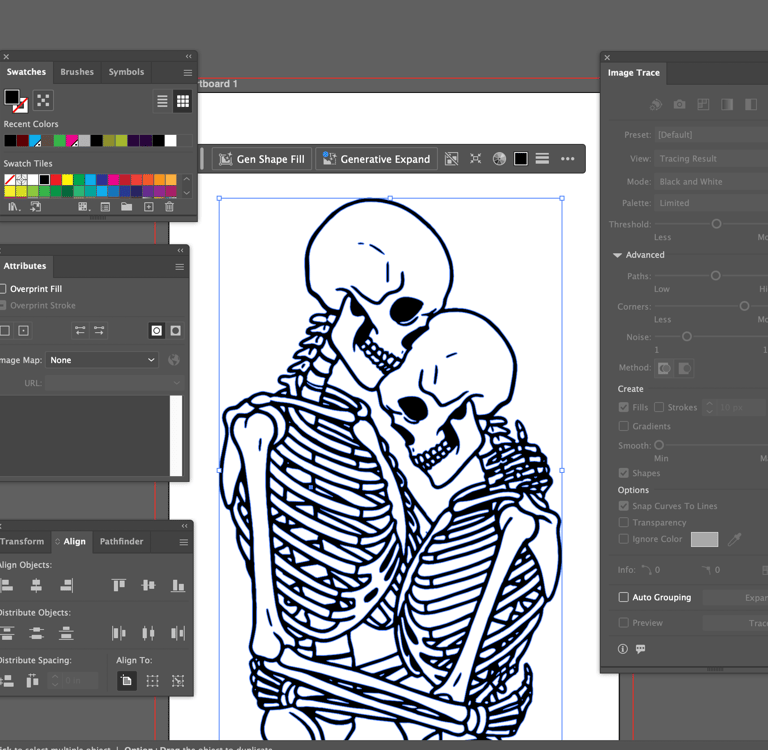Adjust the Paths slider handle

(716, 276)
